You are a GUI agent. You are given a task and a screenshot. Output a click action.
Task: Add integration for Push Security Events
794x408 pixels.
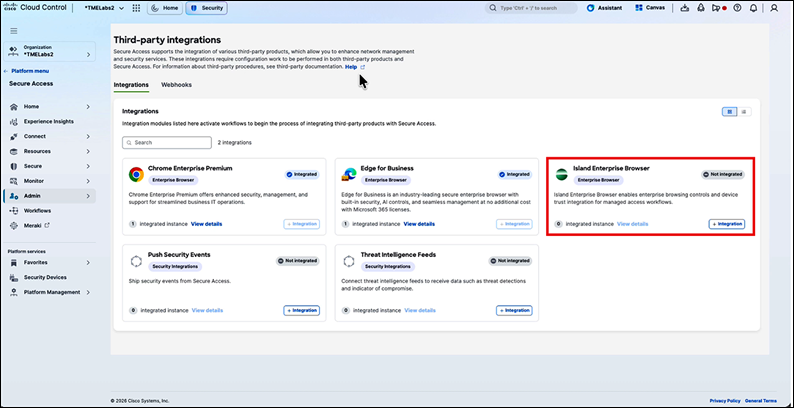[301, 310]
